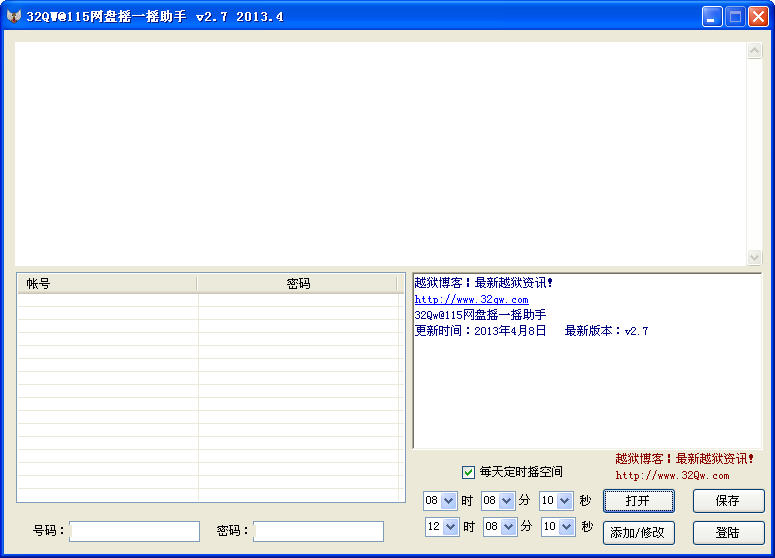The width and height of the screenshot is (775, 558).
Task: Focus the 号码 input field
Action: [x=134, y=531]
